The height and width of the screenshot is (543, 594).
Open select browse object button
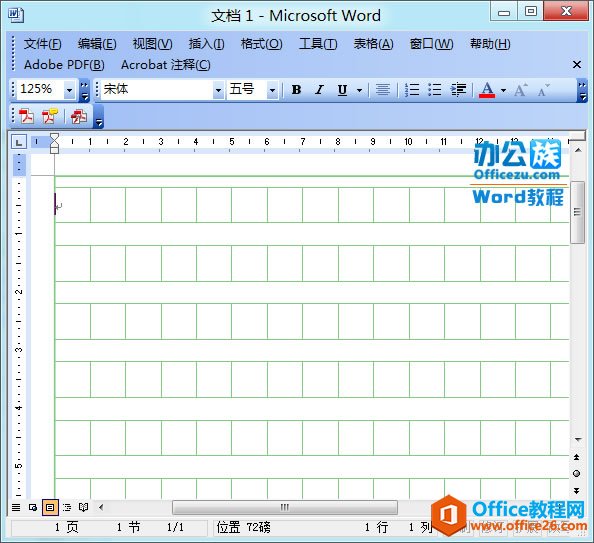(x=577, y=474)
